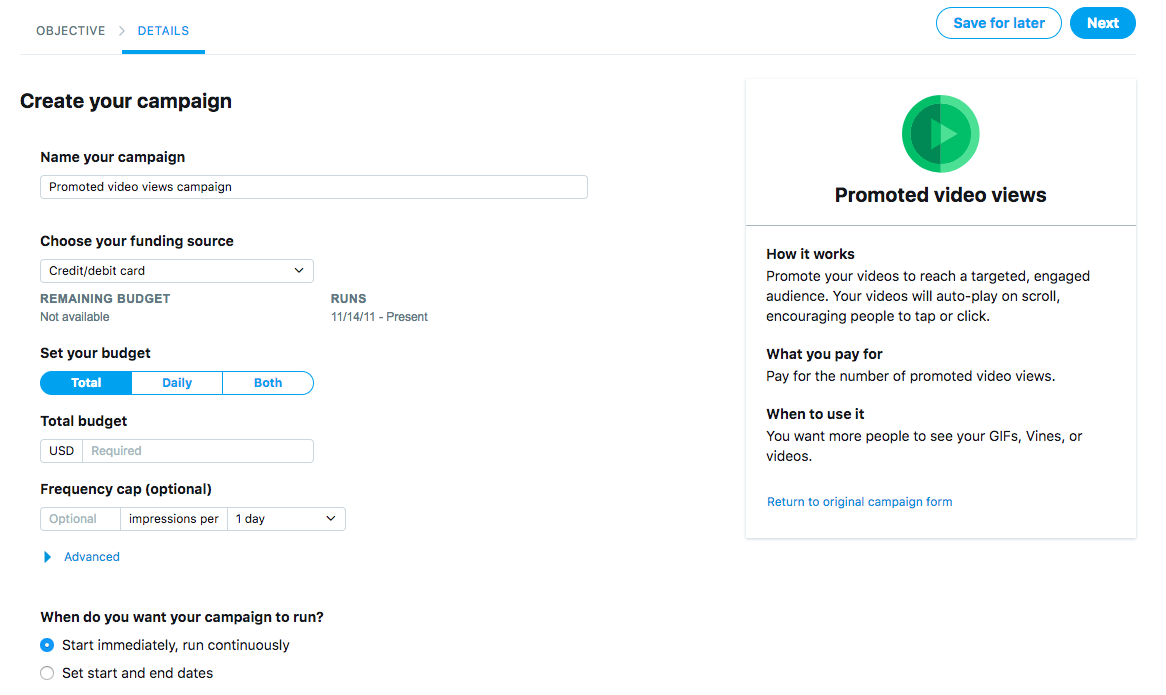Switch budget type to Daily

click(177, 383)
